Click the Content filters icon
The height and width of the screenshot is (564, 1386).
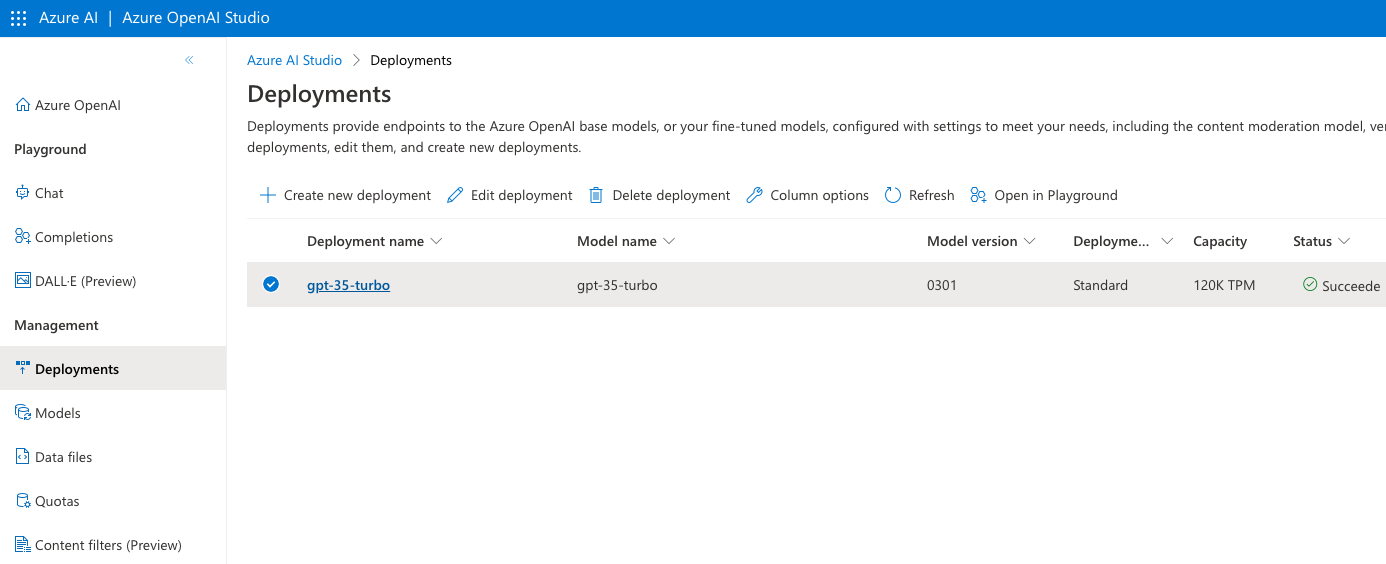[23, 545]
